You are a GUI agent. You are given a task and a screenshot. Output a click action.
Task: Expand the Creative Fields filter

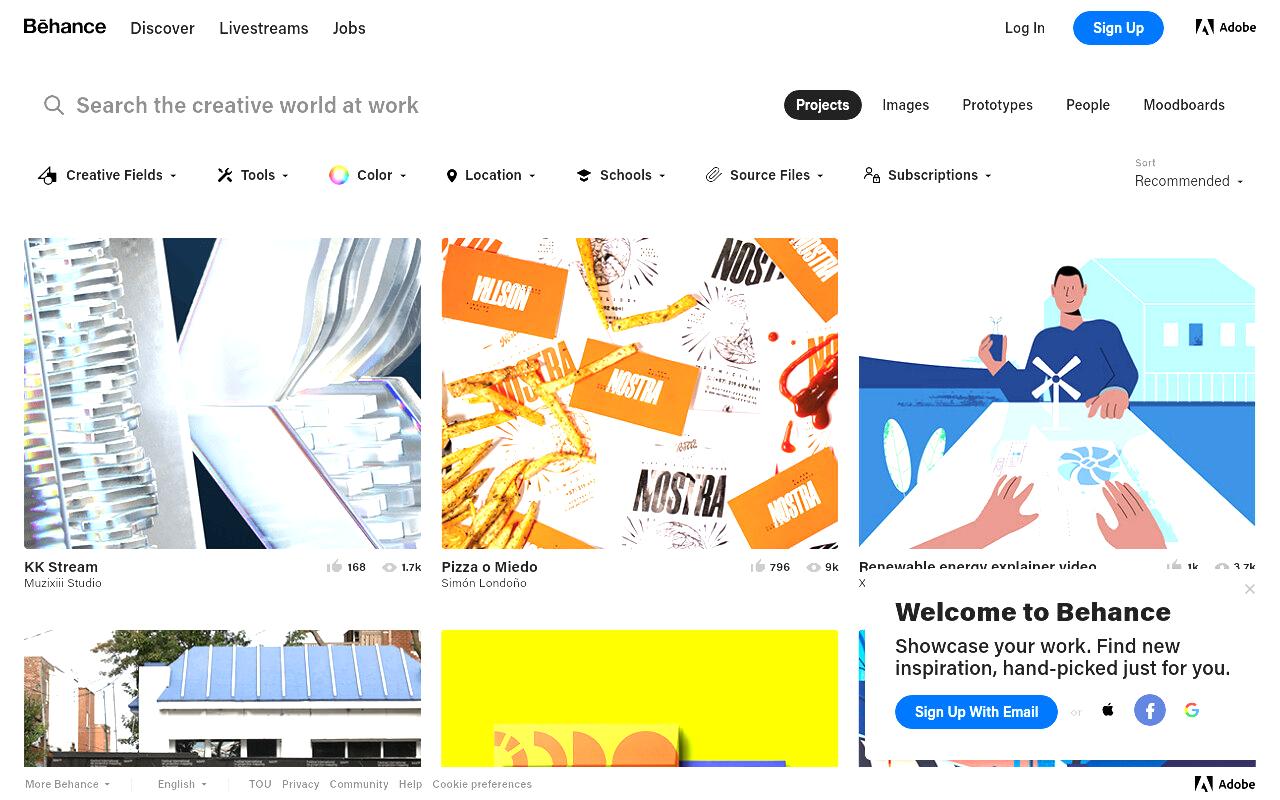[107, 175]
